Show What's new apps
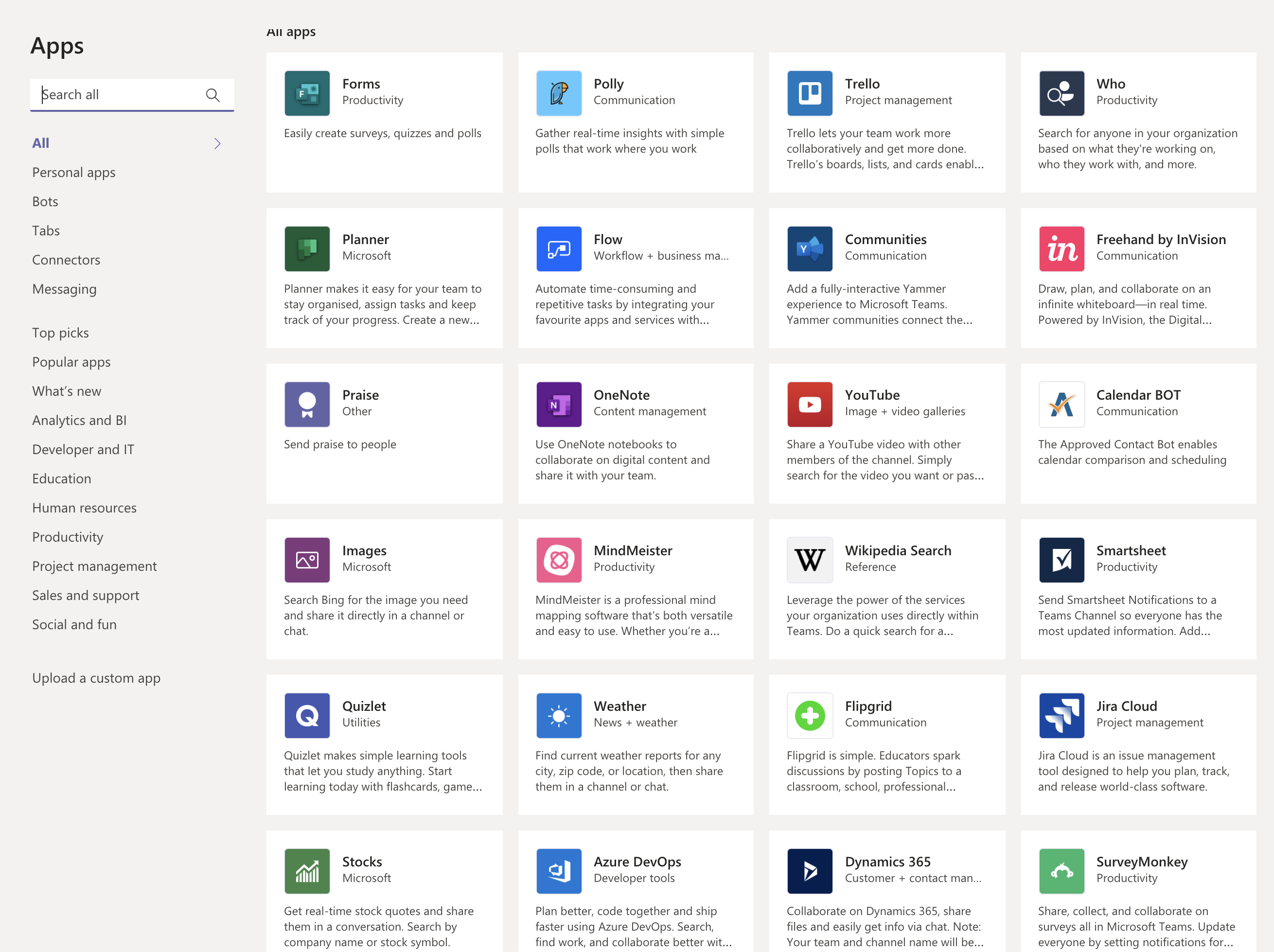 click(67, 391)
